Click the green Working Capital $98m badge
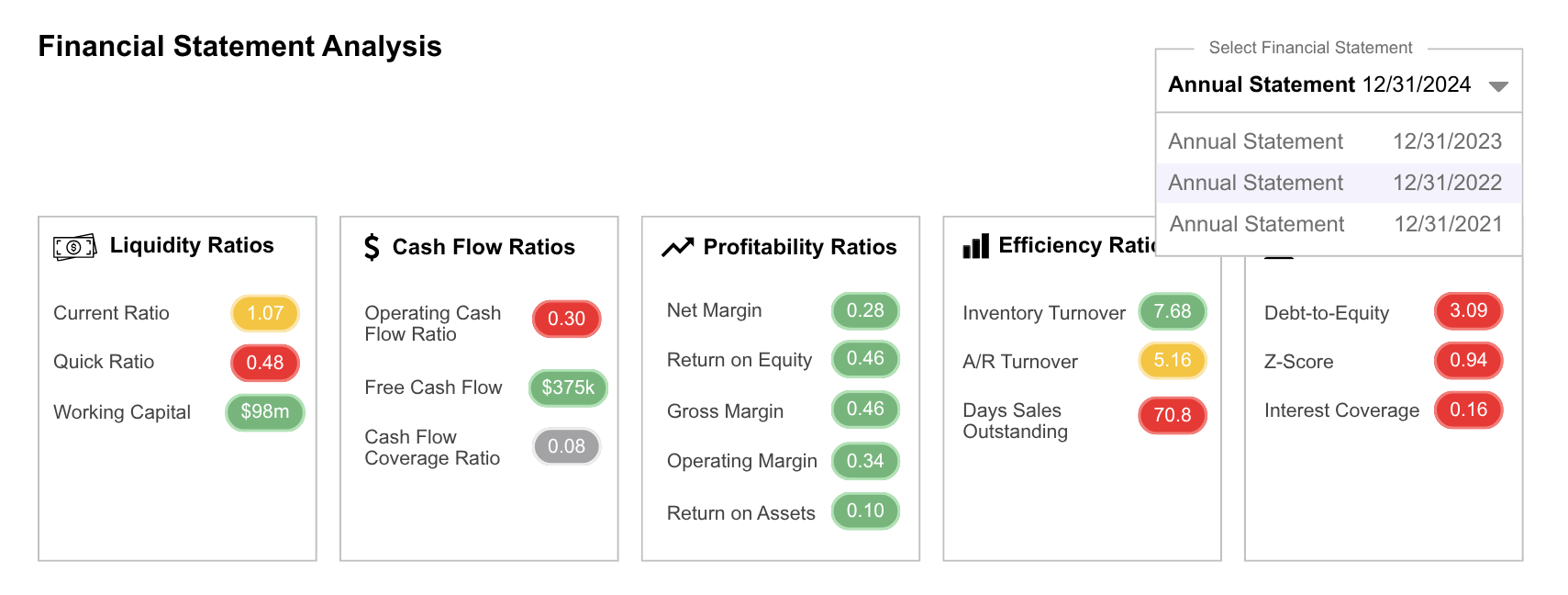 (x=265, y=412)
